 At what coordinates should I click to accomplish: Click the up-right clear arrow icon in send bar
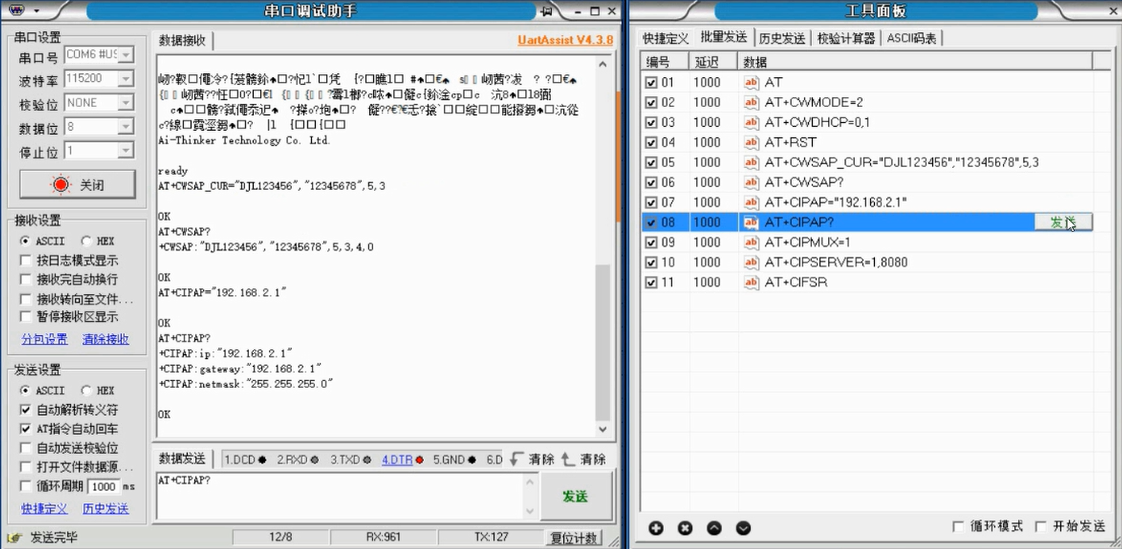[568, 459]
